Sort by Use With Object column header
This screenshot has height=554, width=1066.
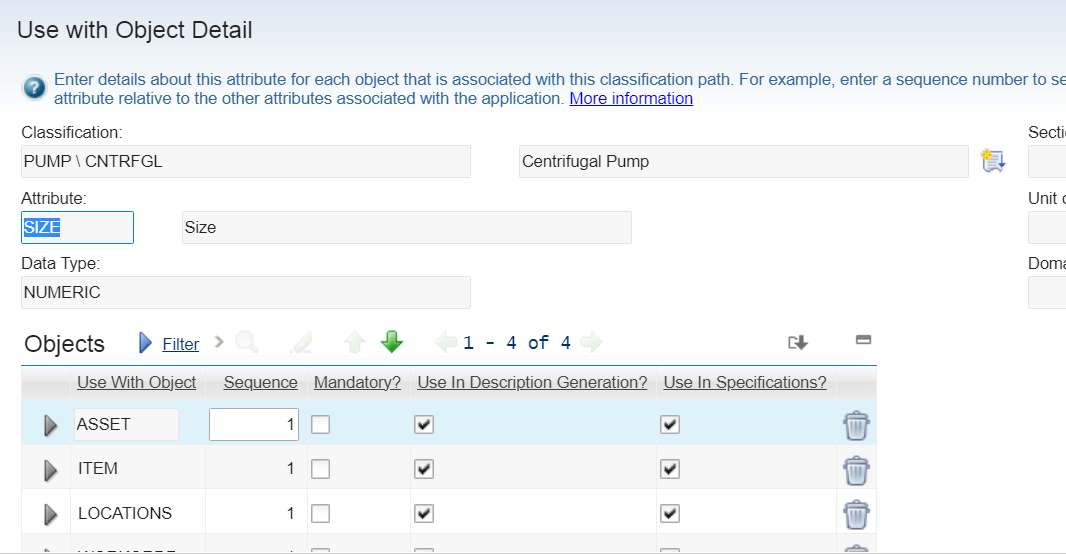pyautogui.click(x=136, y=382)
